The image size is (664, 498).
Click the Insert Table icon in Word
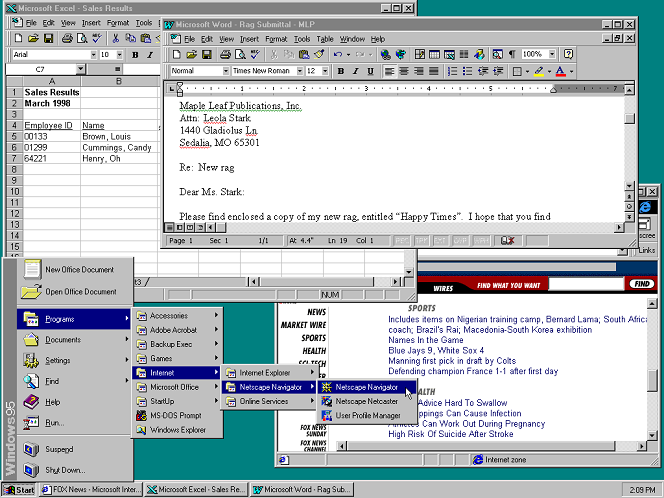[434, 54]
